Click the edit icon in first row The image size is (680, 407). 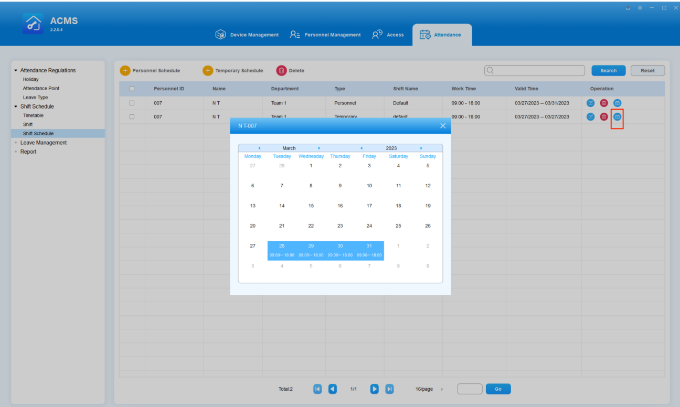pos(591,103)
